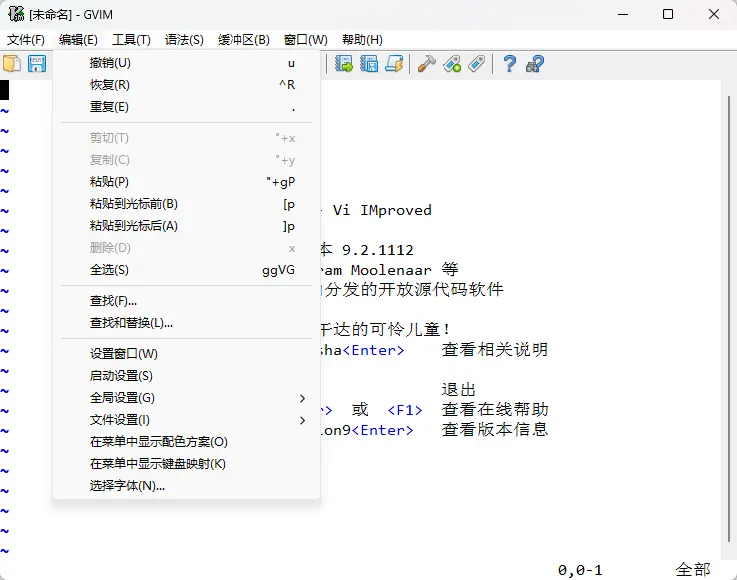
Task: Open the 缓冲区(B) menu
Action: pyautogui.click(x=243, y=40)
